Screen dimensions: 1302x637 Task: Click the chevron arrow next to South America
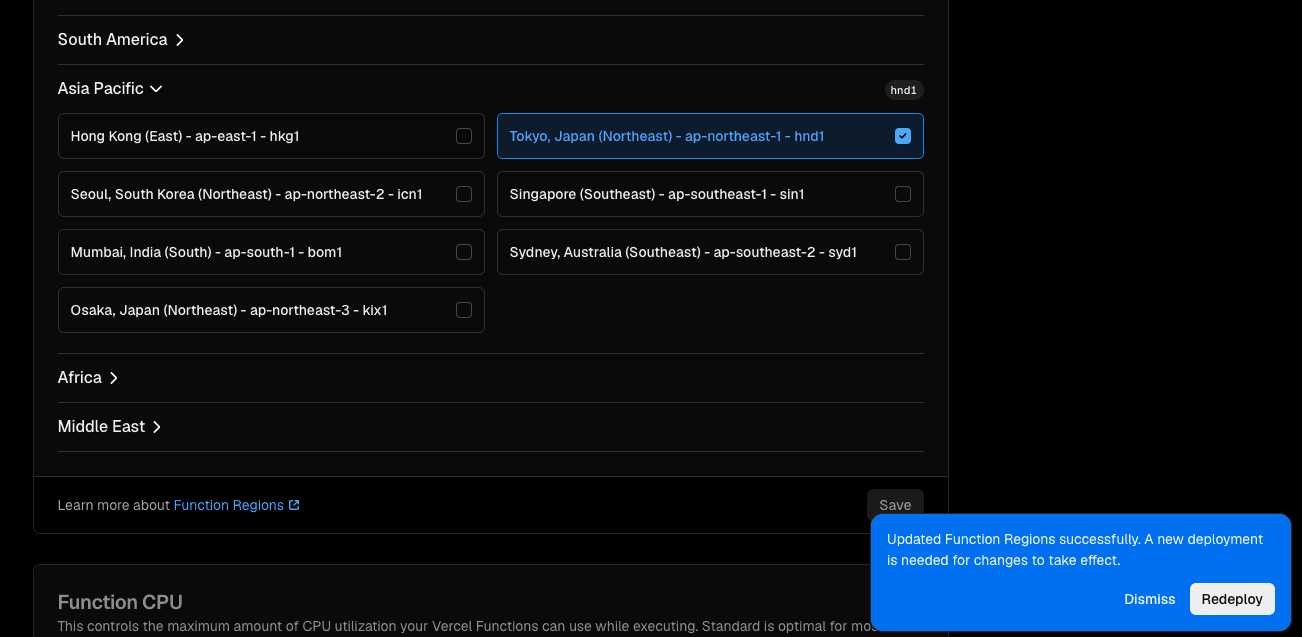point(180,40)
